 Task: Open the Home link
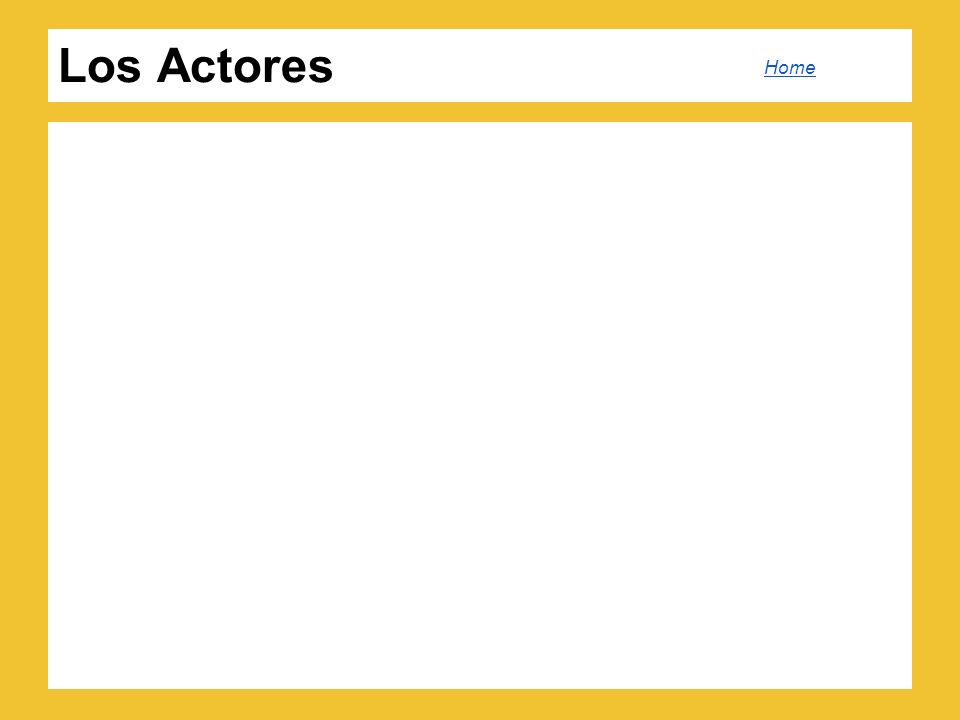tap(789, 67)
